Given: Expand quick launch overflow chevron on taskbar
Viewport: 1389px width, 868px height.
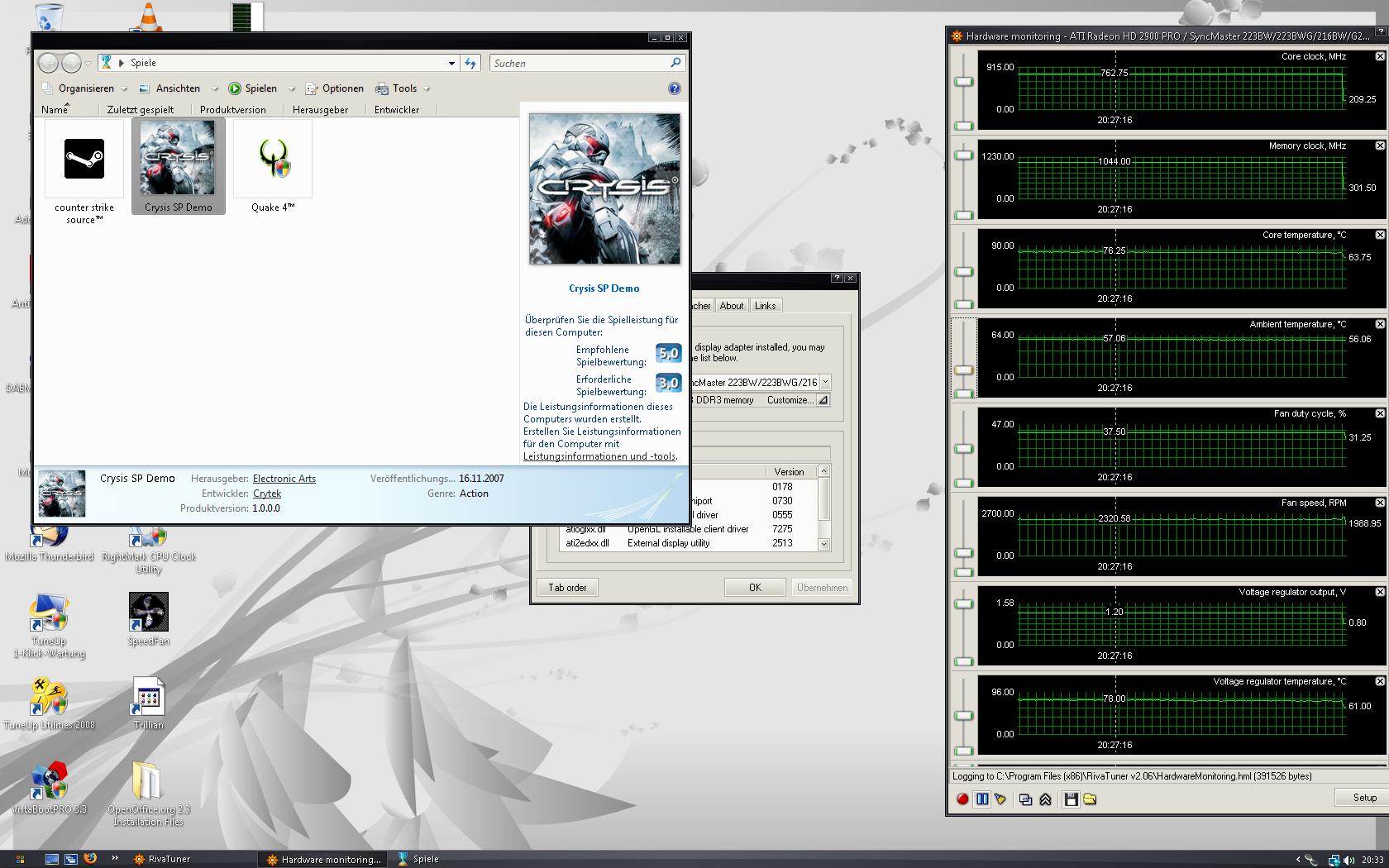Looking at the screenshot, I should point(114,858).
